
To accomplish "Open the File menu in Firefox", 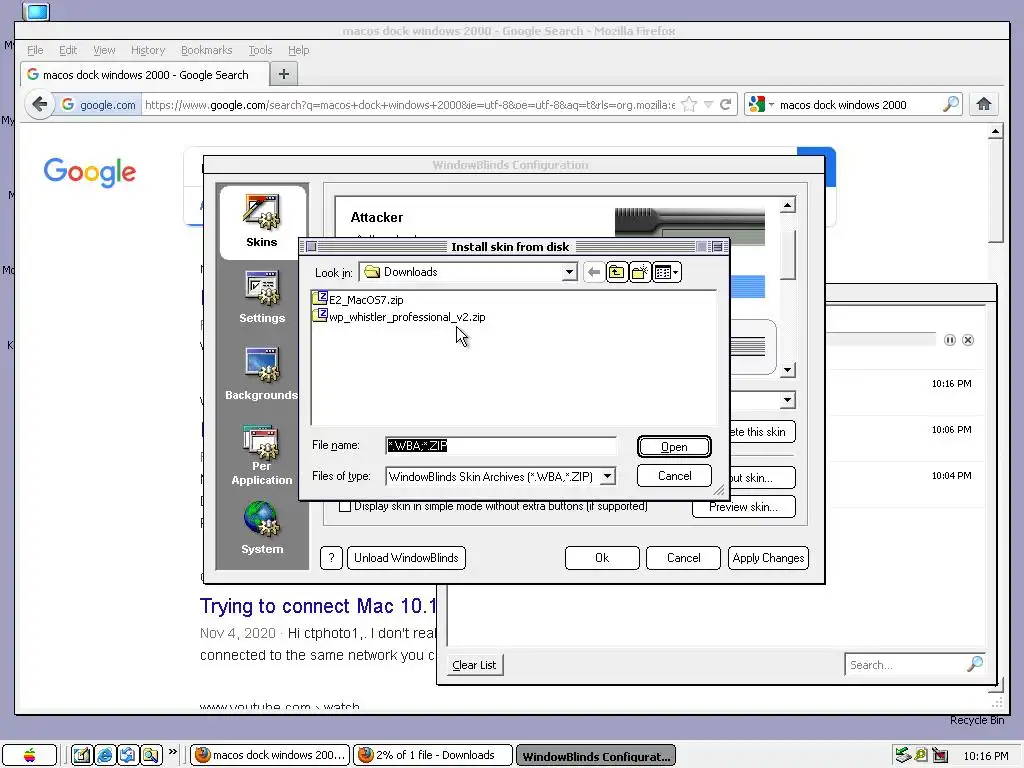I will tap(35, 50).
